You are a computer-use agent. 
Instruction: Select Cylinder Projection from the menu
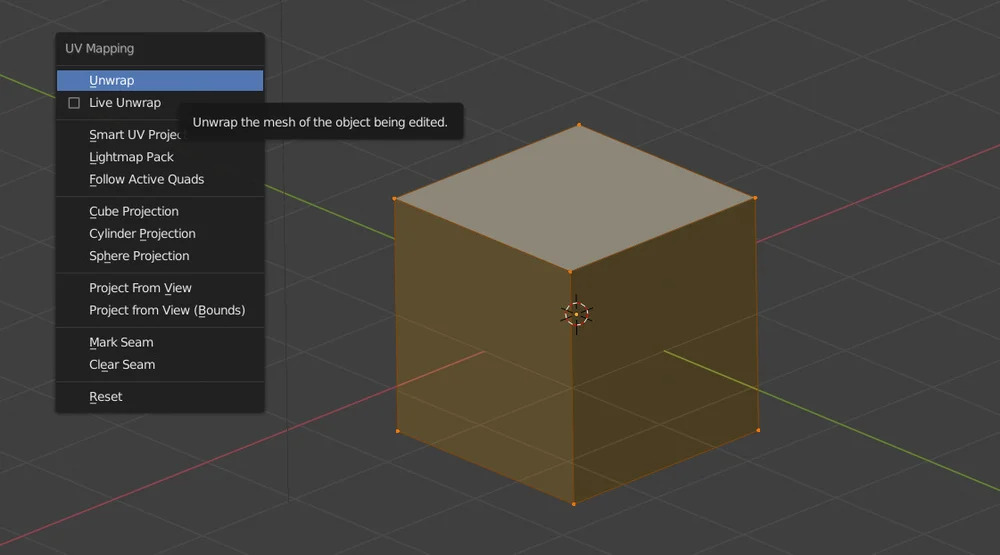click(142, 234)
